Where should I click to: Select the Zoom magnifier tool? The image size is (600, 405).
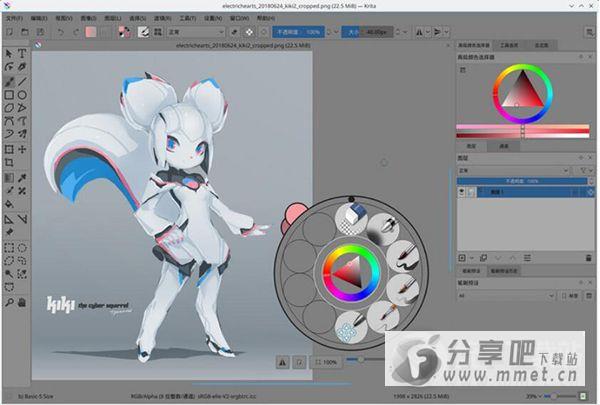(x=9, y=302)
